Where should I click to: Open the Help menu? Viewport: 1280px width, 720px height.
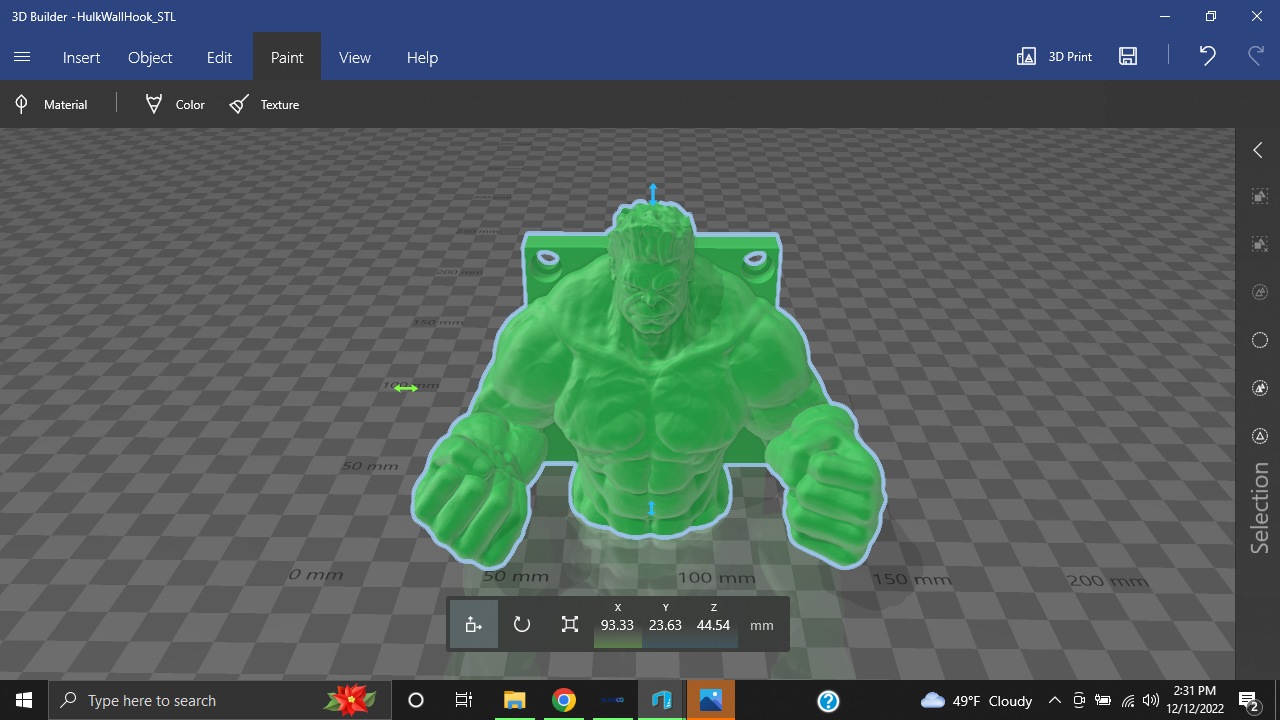[422, 57]
